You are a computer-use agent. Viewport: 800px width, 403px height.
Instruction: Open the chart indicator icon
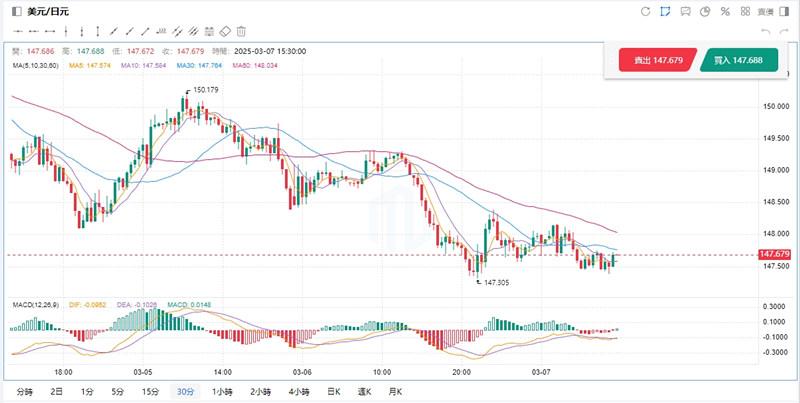pos(685,11)
